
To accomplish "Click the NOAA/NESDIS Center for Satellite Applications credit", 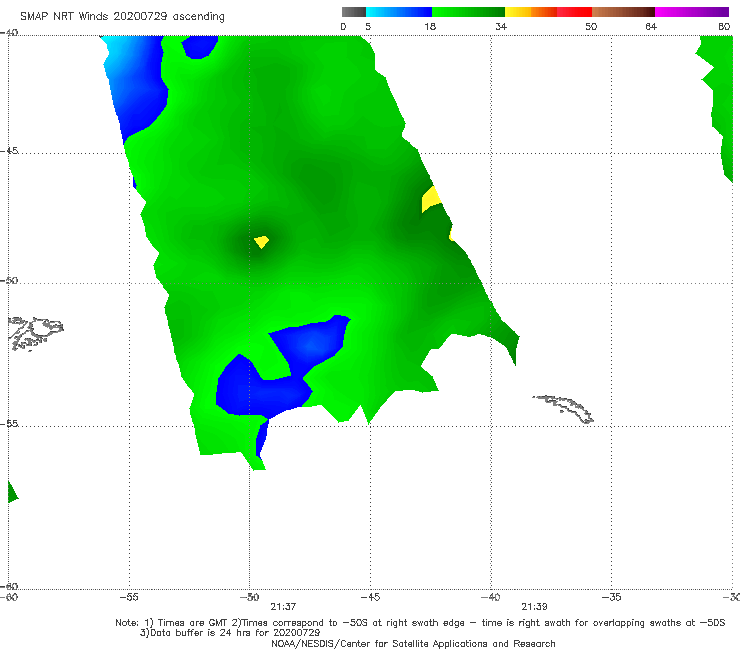I will pyautogui.click(x=413, y=643).
